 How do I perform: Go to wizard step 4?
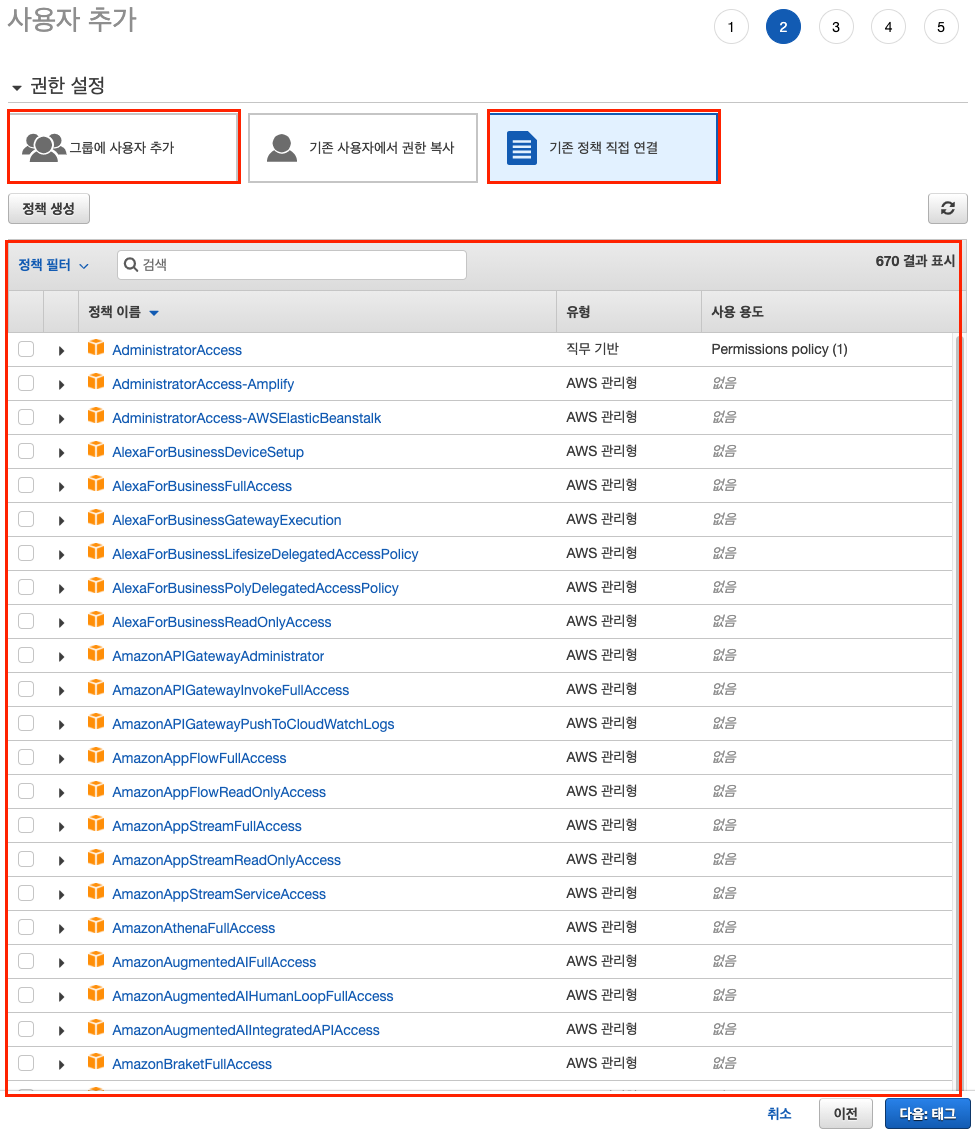(889, 27)
